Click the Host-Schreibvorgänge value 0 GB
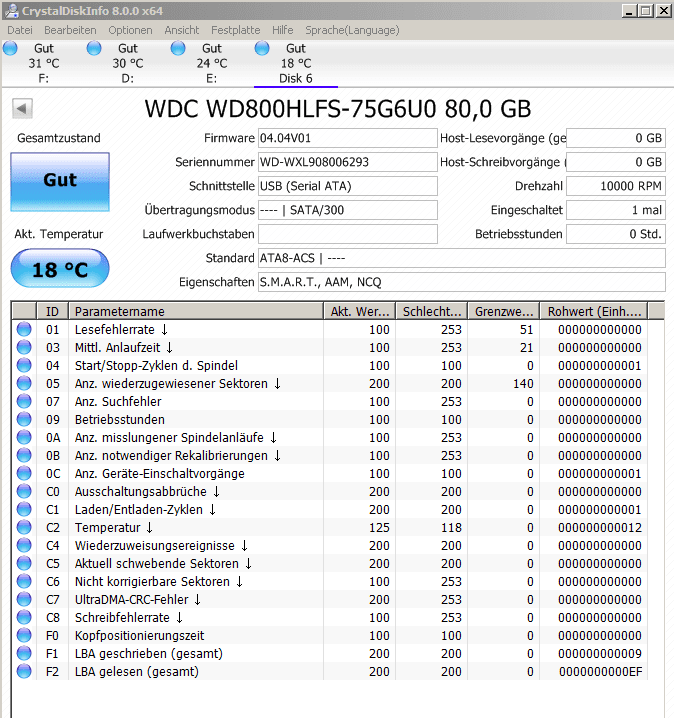Screen dimensions: 674x718 tap(616, 162)
